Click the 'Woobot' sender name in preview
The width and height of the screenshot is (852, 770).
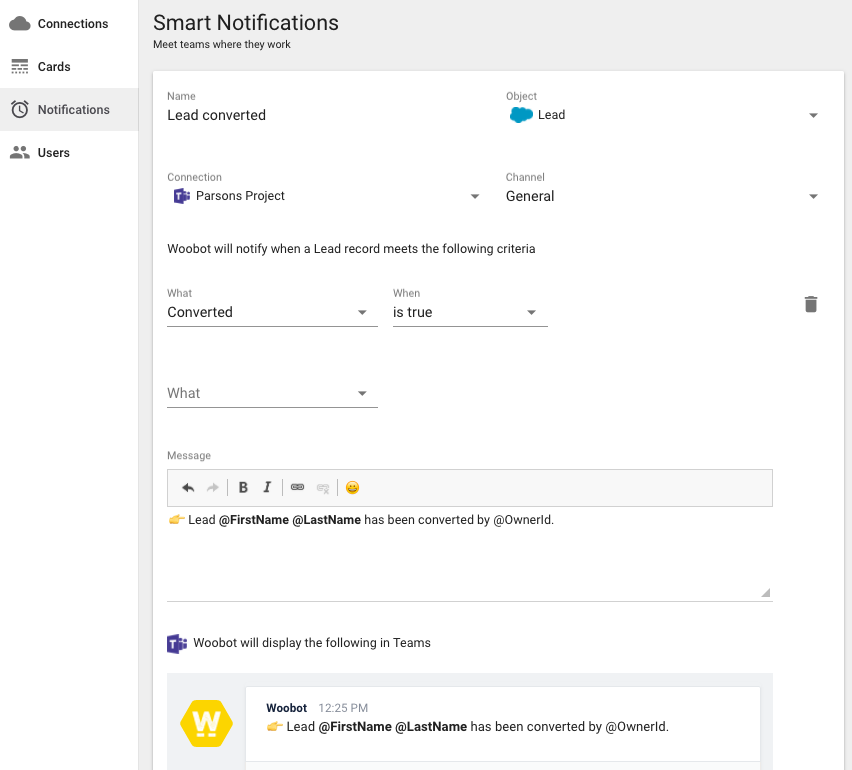[286, 708]
